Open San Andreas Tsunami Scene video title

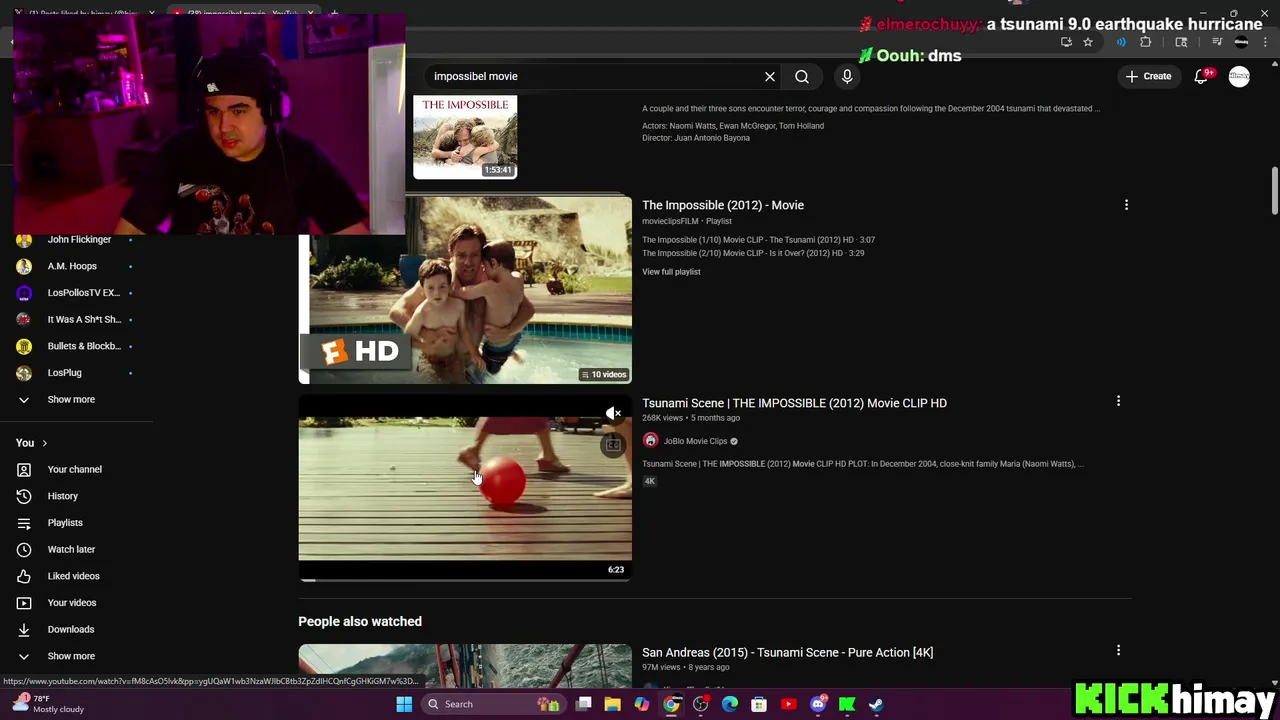coord(787,652)
